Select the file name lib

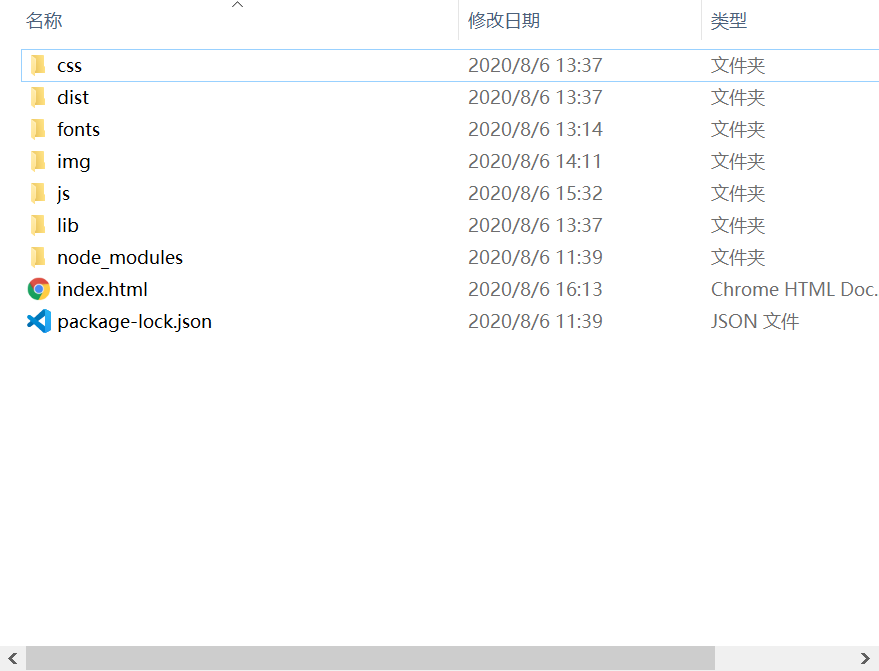[68, 225]
